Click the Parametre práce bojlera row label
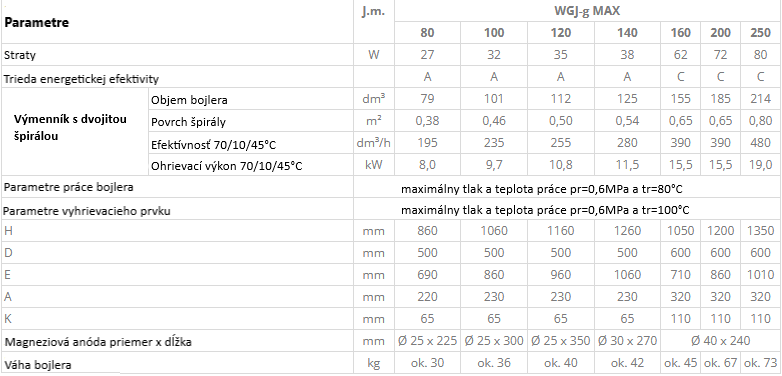 click(68, 188)
